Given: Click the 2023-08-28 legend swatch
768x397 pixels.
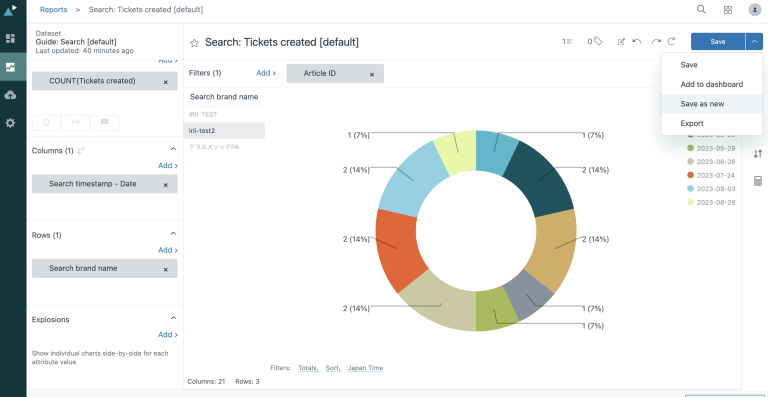Looking at the screenshot, I should pos(691,202).
